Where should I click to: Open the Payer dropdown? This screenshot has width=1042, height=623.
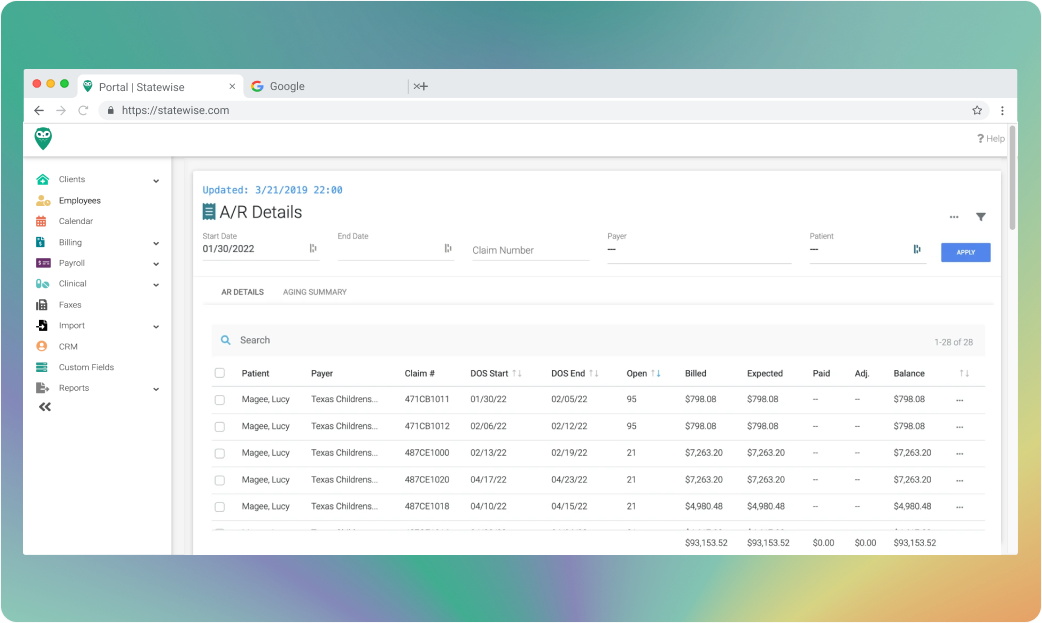click(x=698, y=248)
